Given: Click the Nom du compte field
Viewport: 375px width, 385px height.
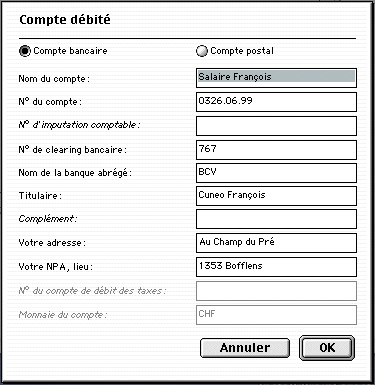Looking at the screenshot, I should [276, 78].
